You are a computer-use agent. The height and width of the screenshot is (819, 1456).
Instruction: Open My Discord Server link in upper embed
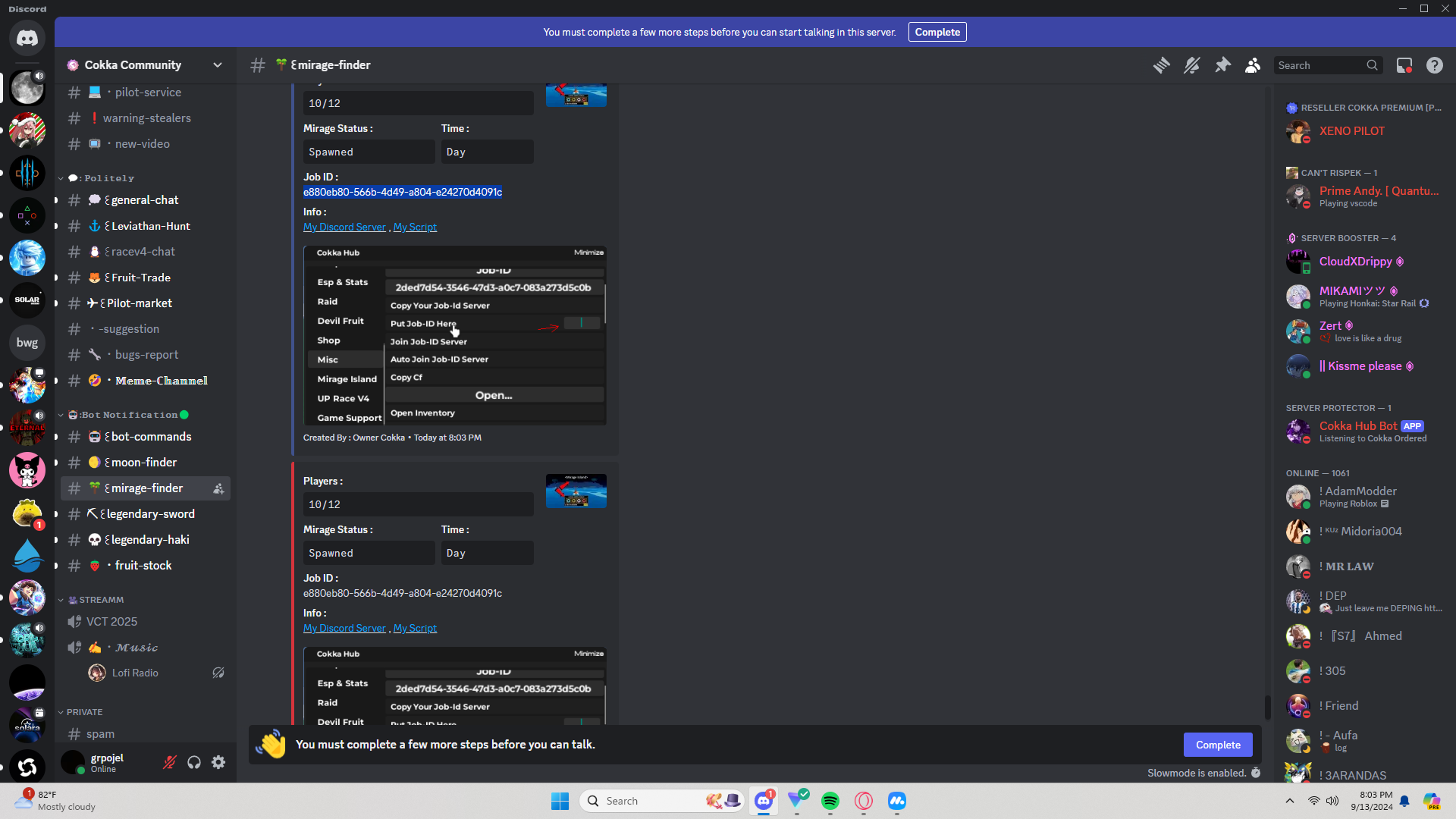344,227
